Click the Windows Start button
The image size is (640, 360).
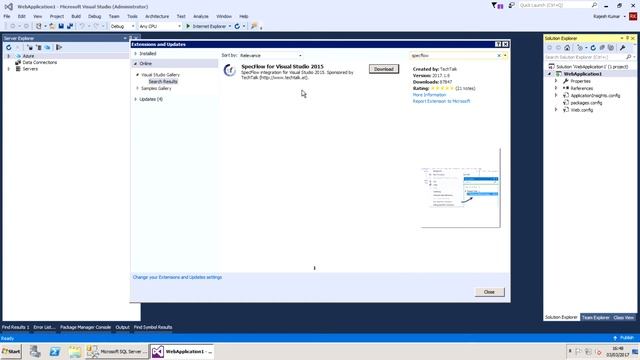[x=11, y=351]
